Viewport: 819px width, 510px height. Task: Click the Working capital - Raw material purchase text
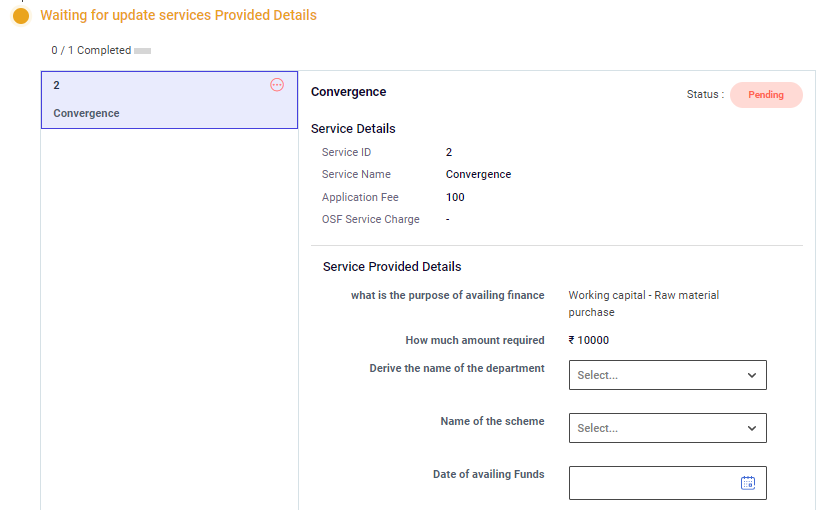[643, 304]
